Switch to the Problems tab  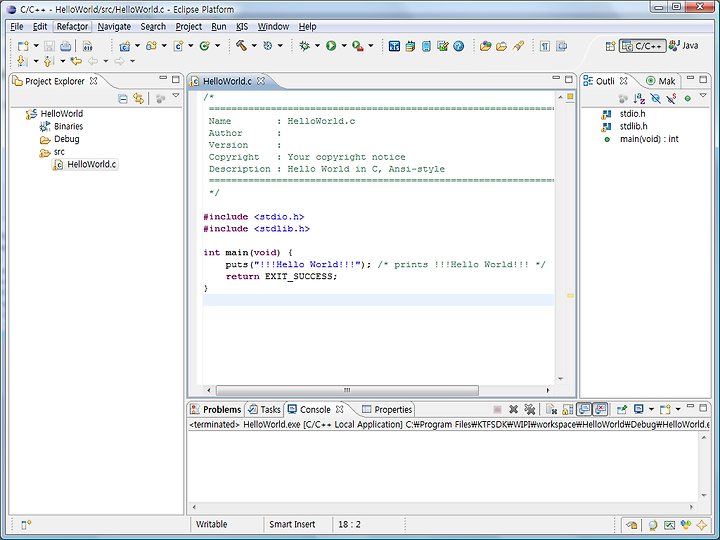pos(216,409)
